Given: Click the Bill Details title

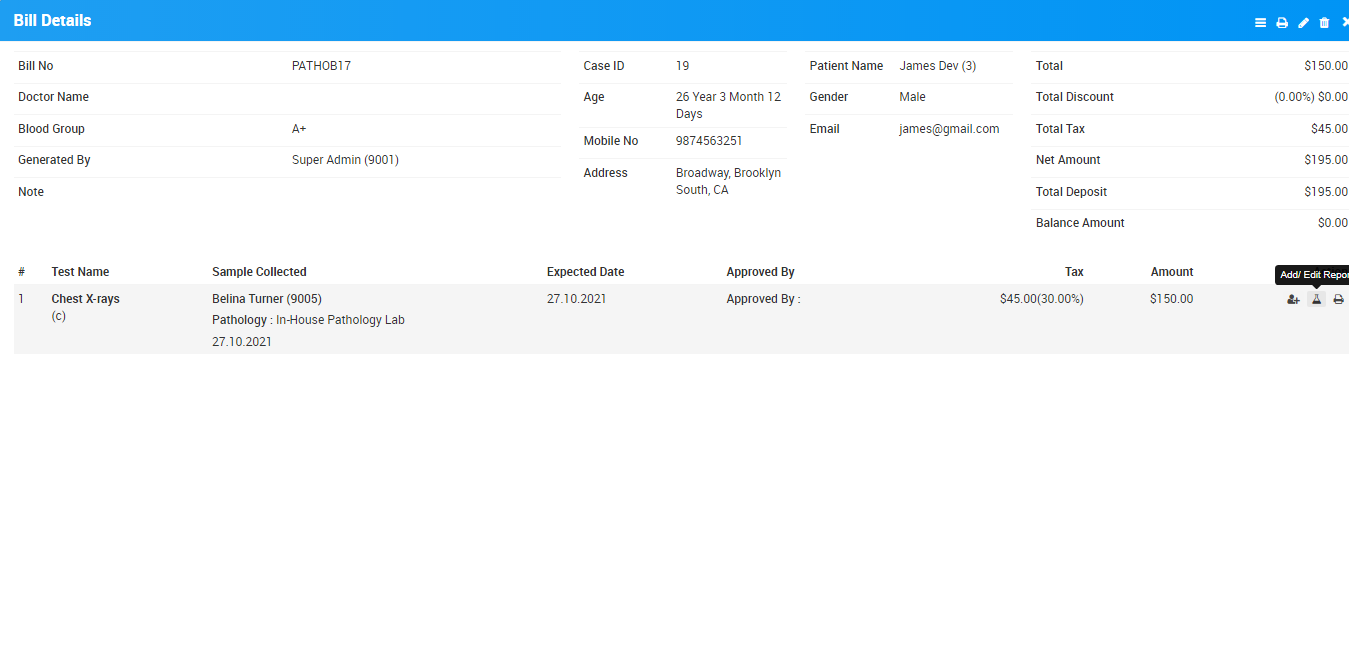Looking at the screenshot, I should click(x=52, y=21).
